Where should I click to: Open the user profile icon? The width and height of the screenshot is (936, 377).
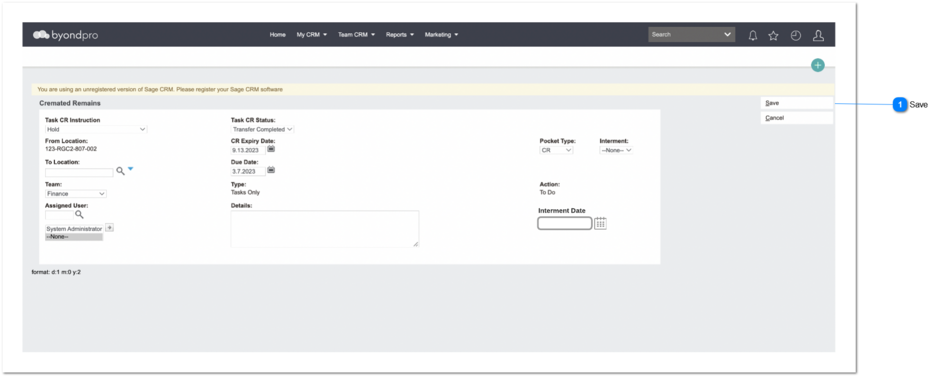click(x=818, y=35)
